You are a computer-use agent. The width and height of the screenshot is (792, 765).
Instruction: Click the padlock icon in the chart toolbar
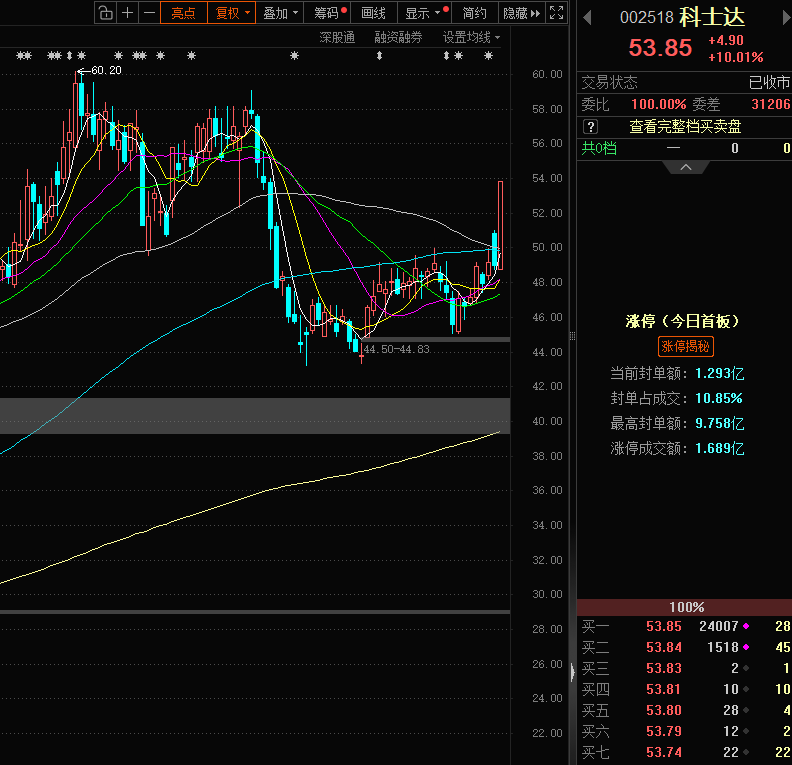click(106, 13)
